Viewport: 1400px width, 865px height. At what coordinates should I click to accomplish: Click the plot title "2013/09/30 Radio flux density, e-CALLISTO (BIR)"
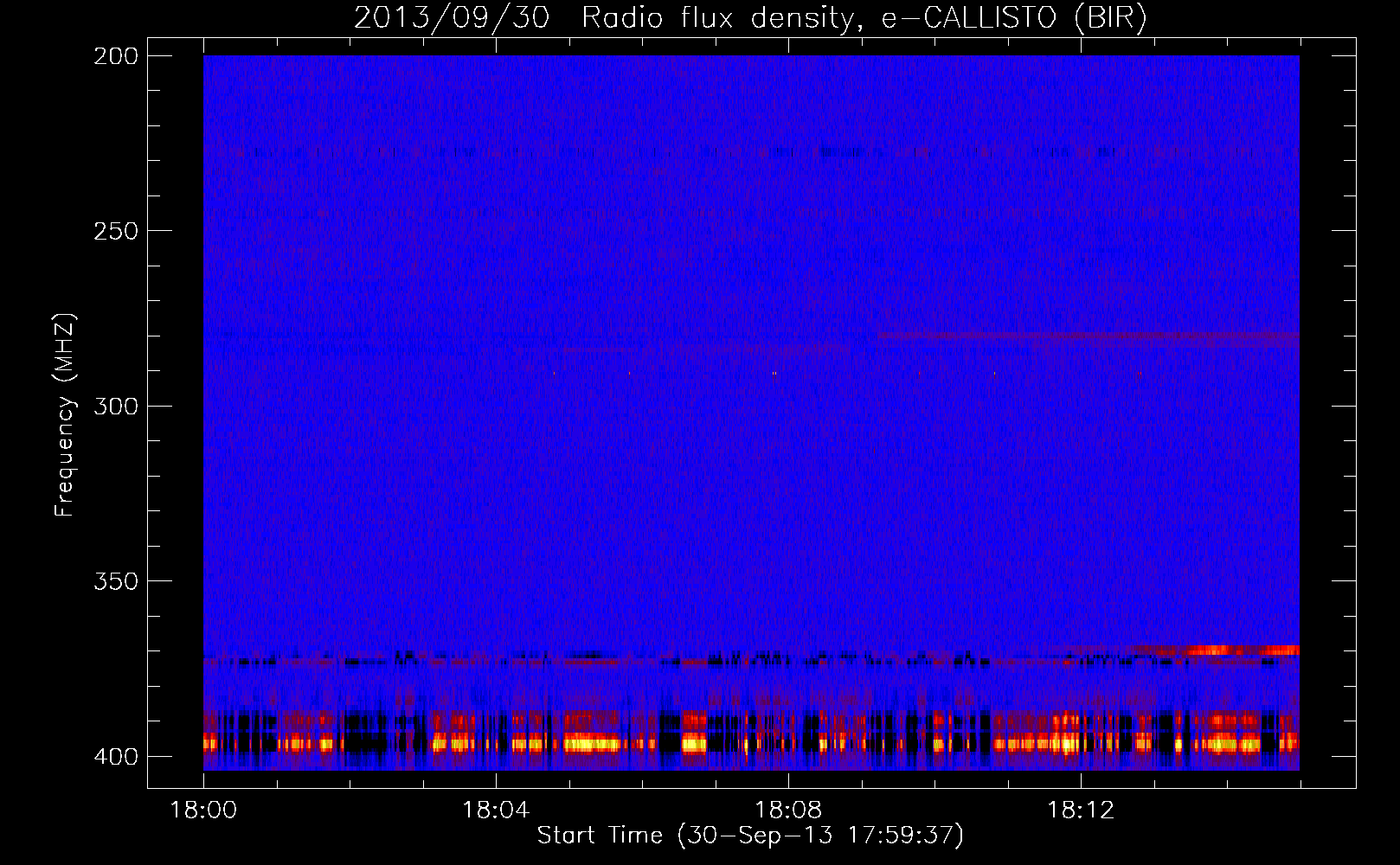coord(750,17)
